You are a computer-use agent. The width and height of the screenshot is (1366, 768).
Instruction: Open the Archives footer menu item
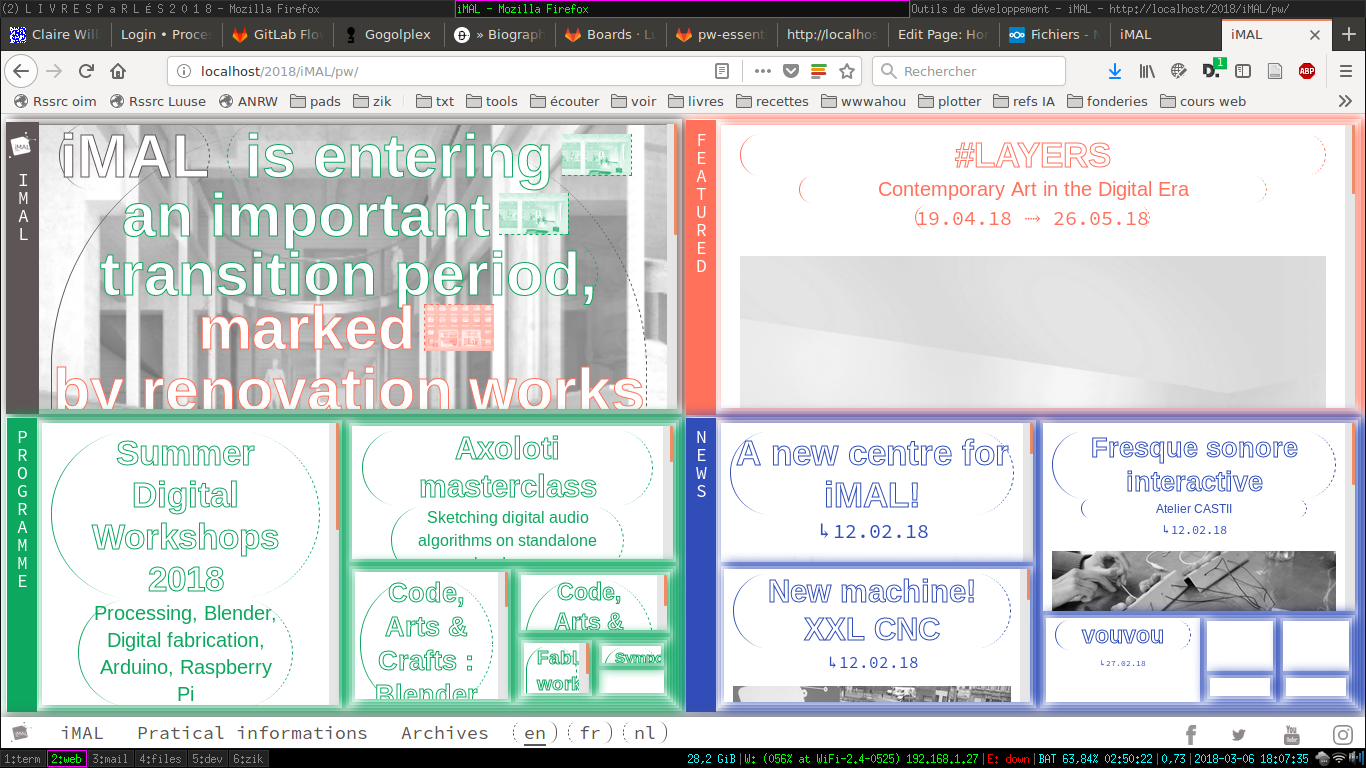click(x=444, y=733)
